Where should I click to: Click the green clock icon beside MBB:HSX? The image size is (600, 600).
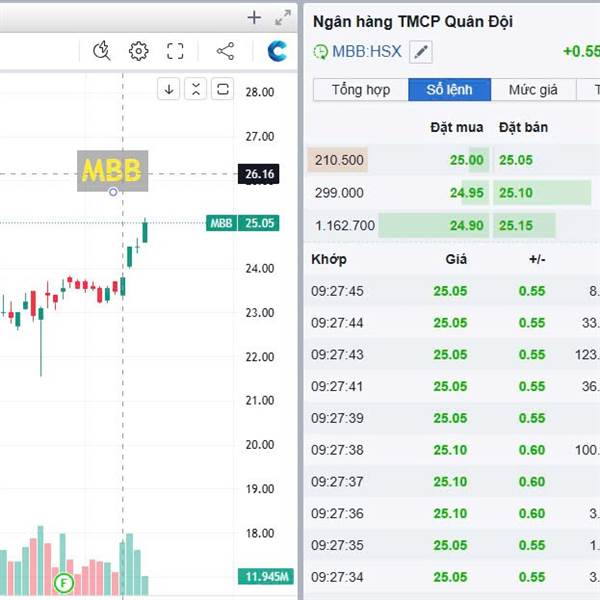tap(321, 52)
